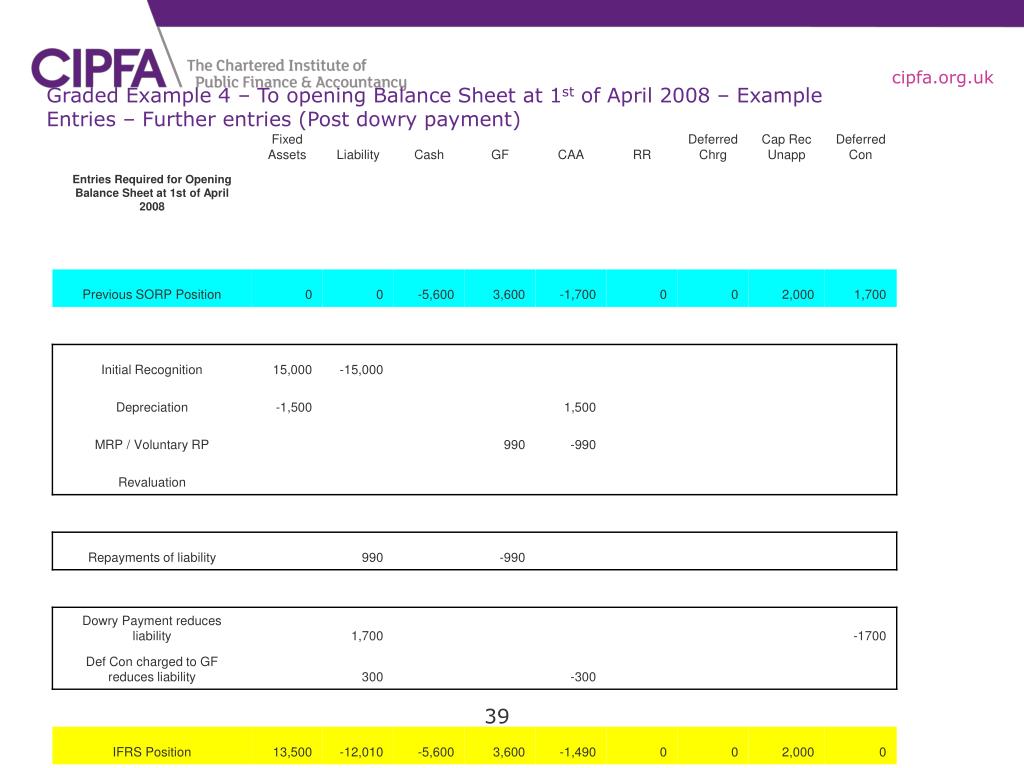The height and width of the screenshot is (768, 1024).
Task: Click the 'Cap Rec Unapp' column header
Action: [x=786, y=147]
